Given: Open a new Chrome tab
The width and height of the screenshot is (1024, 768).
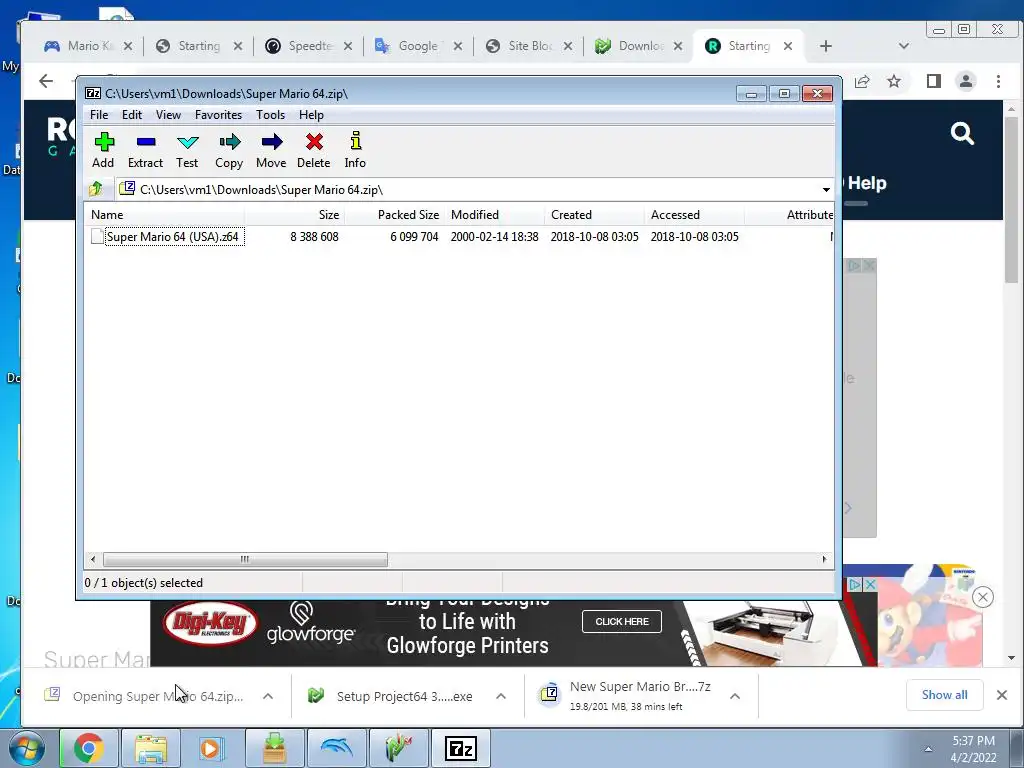Looking at the screenshot, I should [x=825, y=46].
